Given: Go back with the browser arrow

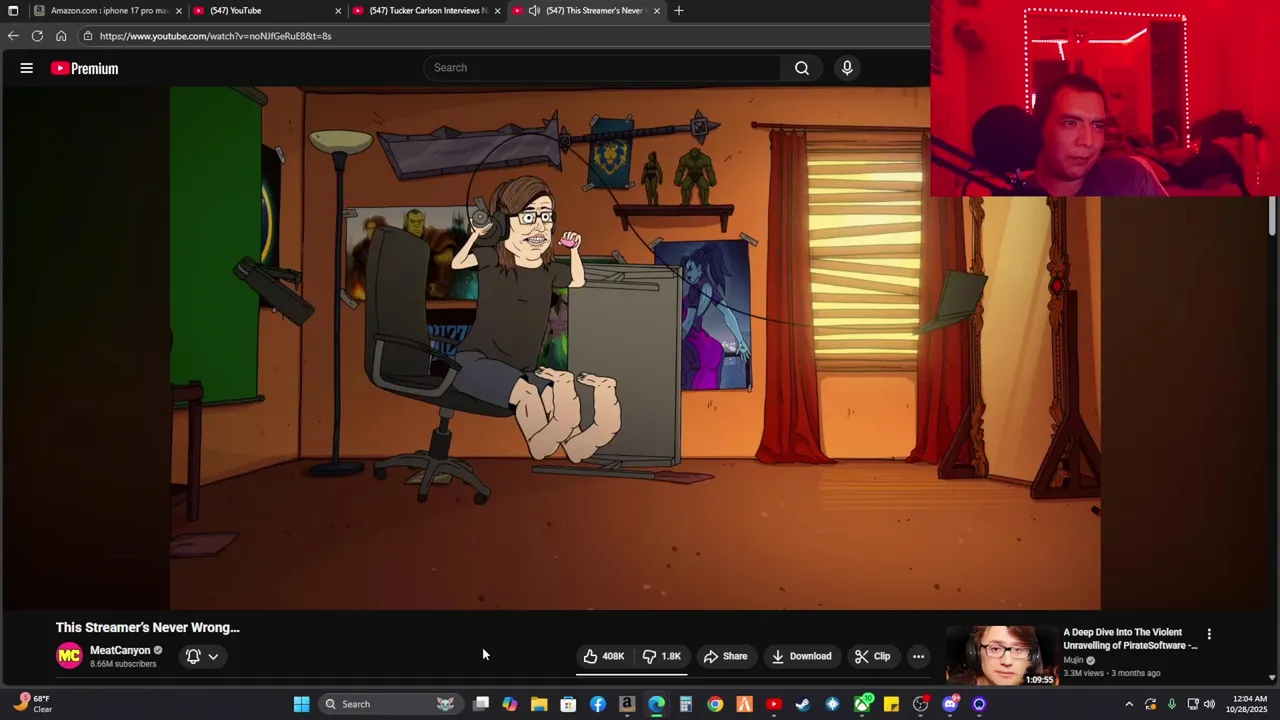Looking at the screenshot, I should [x=13, y=36].
